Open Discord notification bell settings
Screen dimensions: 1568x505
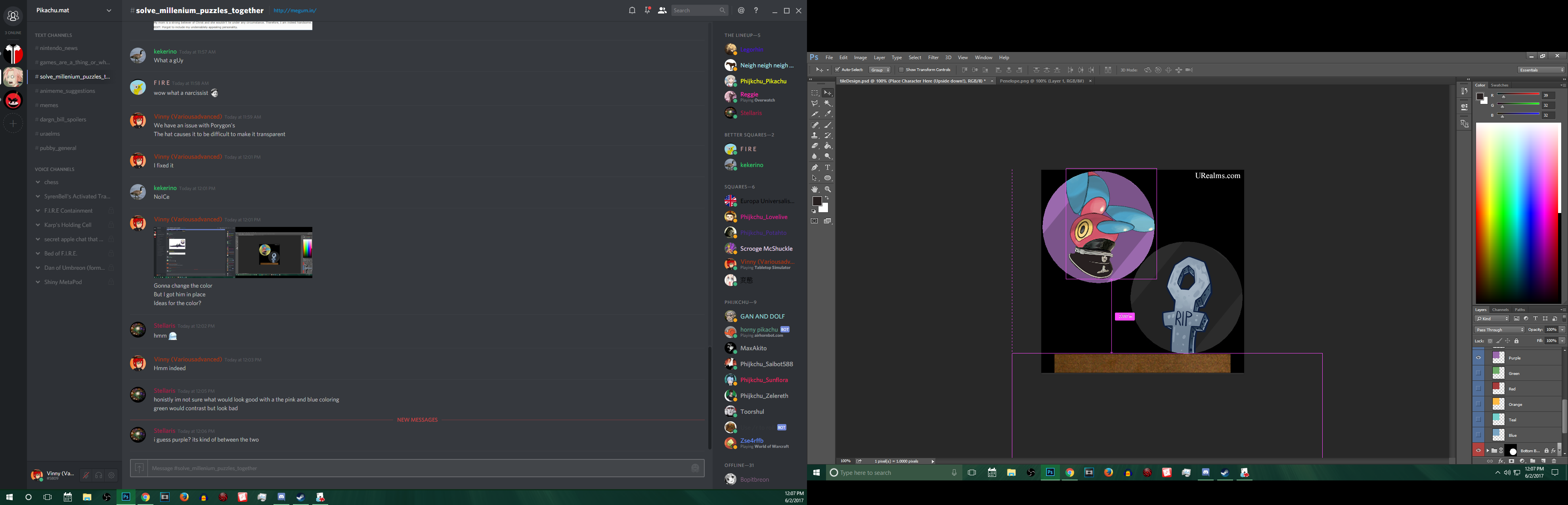coord(632,10)
